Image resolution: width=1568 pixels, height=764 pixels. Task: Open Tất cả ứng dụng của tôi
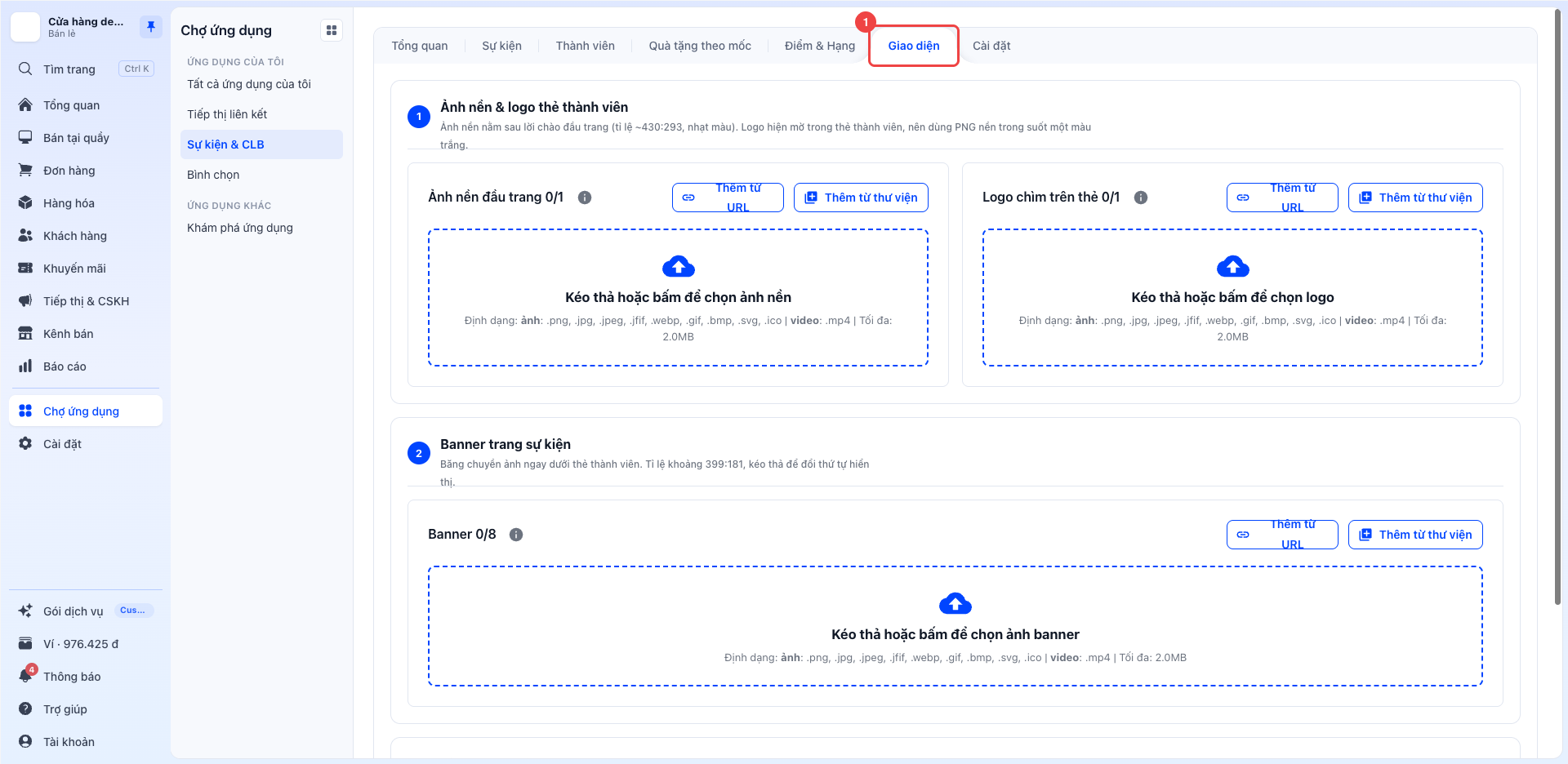click(x=261, y=84)
